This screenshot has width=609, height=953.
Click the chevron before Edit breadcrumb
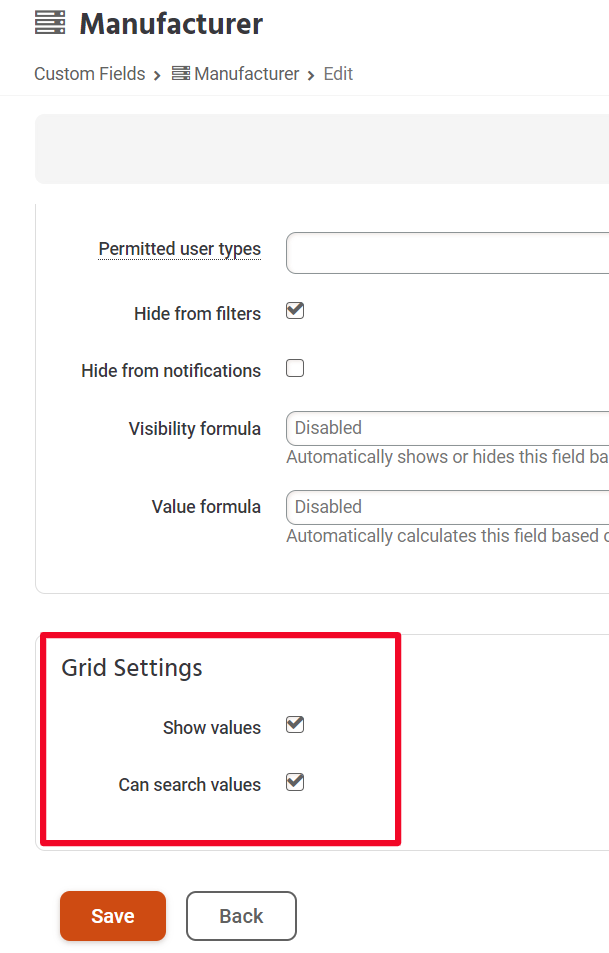[x=311, y=74]
